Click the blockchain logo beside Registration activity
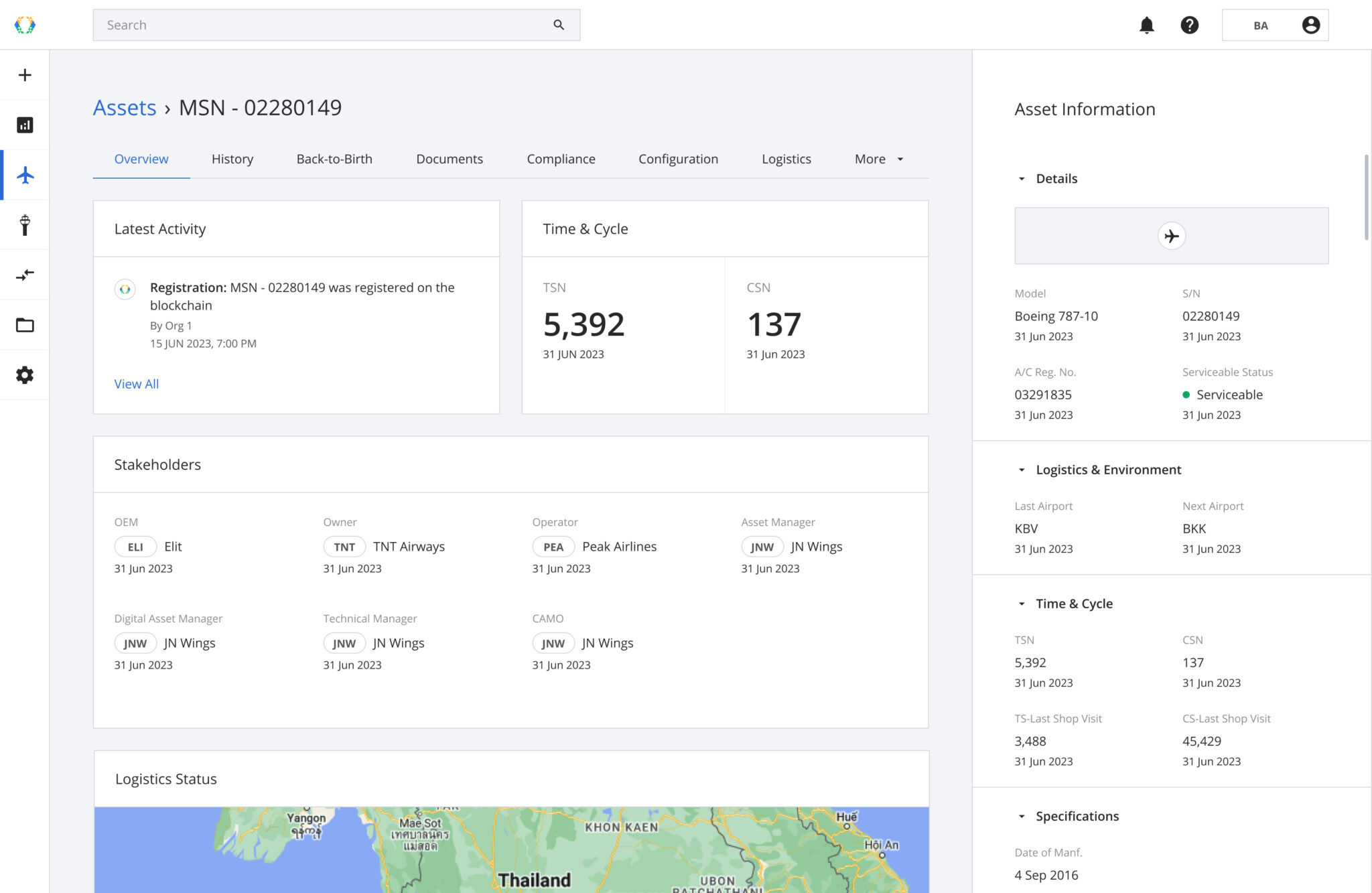Image resolution: width=1372 pixels, height=893 pixels. pyautogui.click(x=125, y=289)
